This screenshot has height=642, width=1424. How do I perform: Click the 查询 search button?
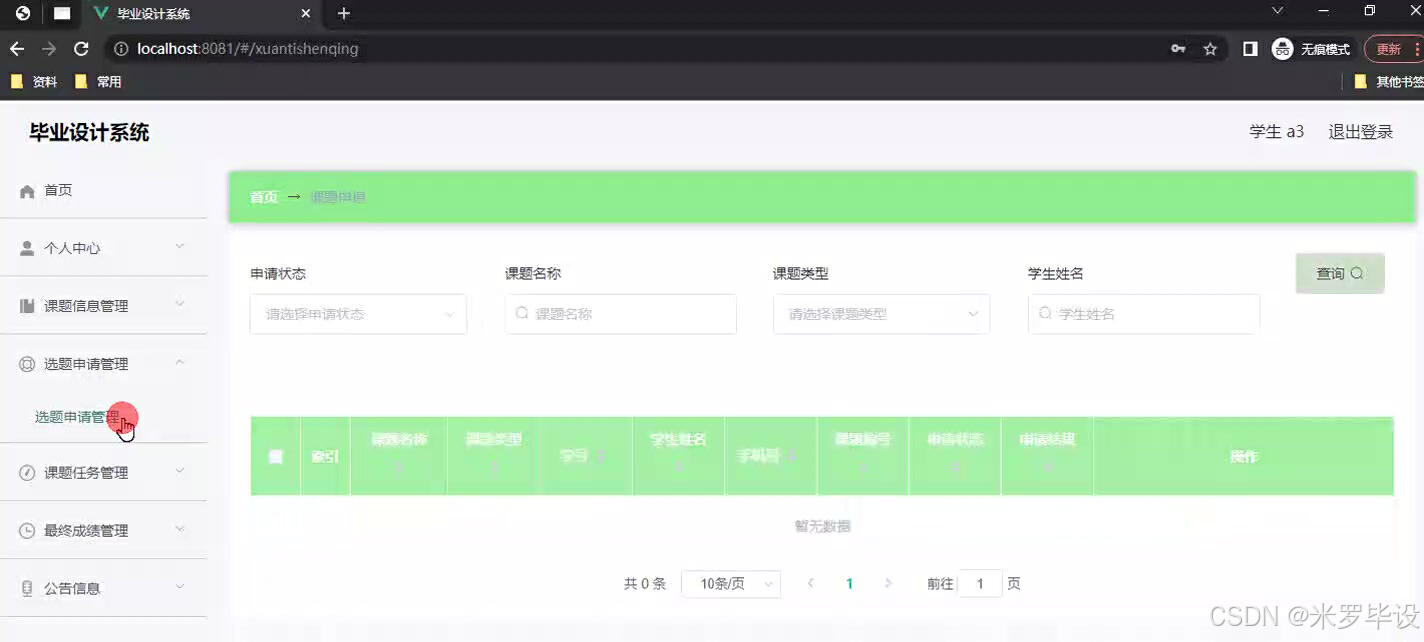1339,272
